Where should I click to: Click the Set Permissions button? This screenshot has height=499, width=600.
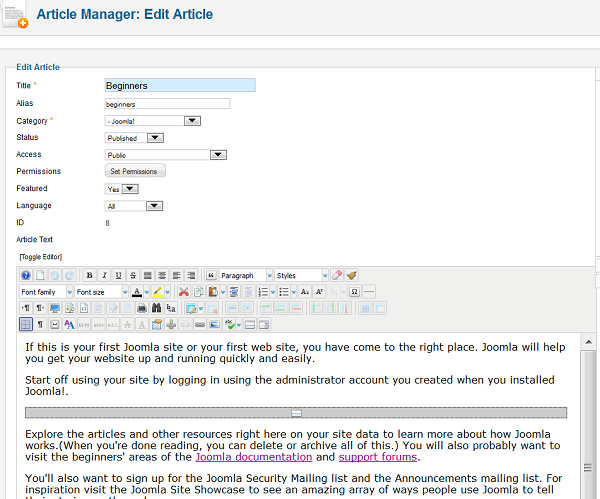135,171
